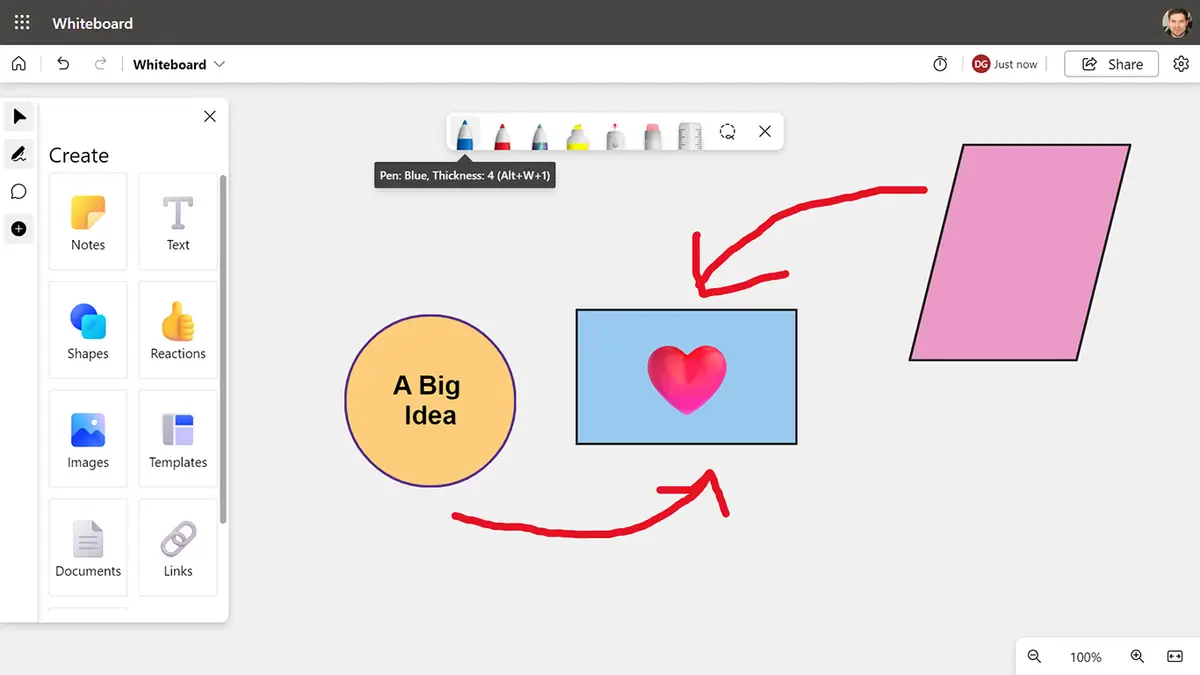Activate the lasso select tool

click(x=728, y=132)
